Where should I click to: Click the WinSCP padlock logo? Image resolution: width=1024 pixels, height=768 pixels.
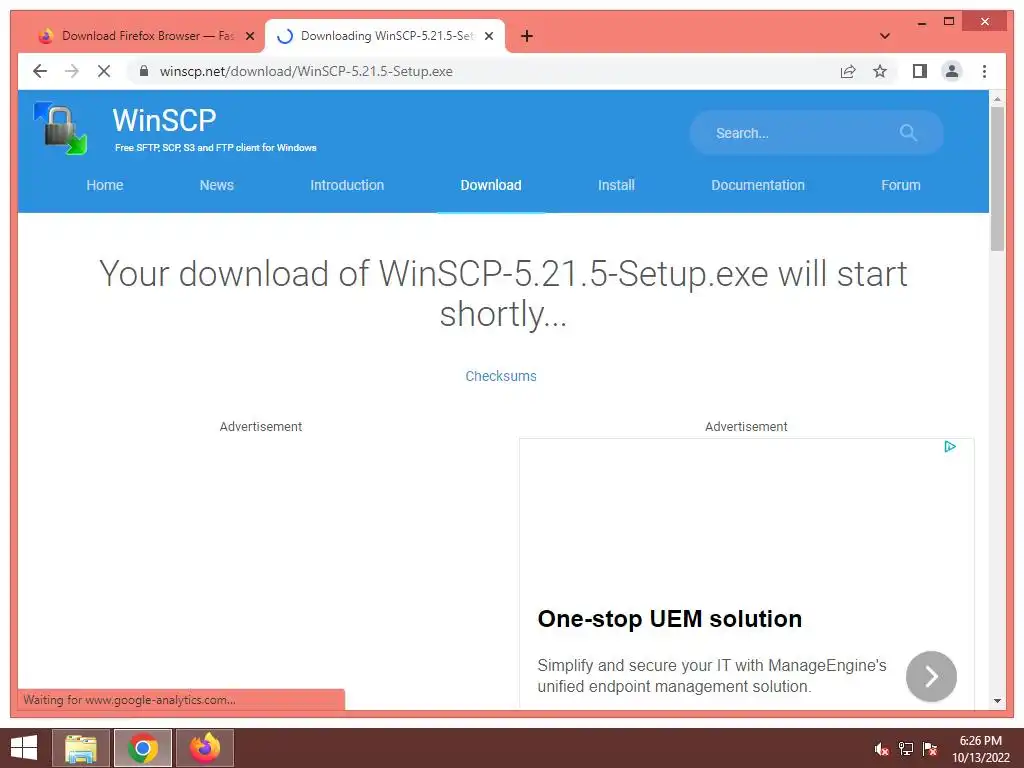pyautogui.click(x=60, y=128)
